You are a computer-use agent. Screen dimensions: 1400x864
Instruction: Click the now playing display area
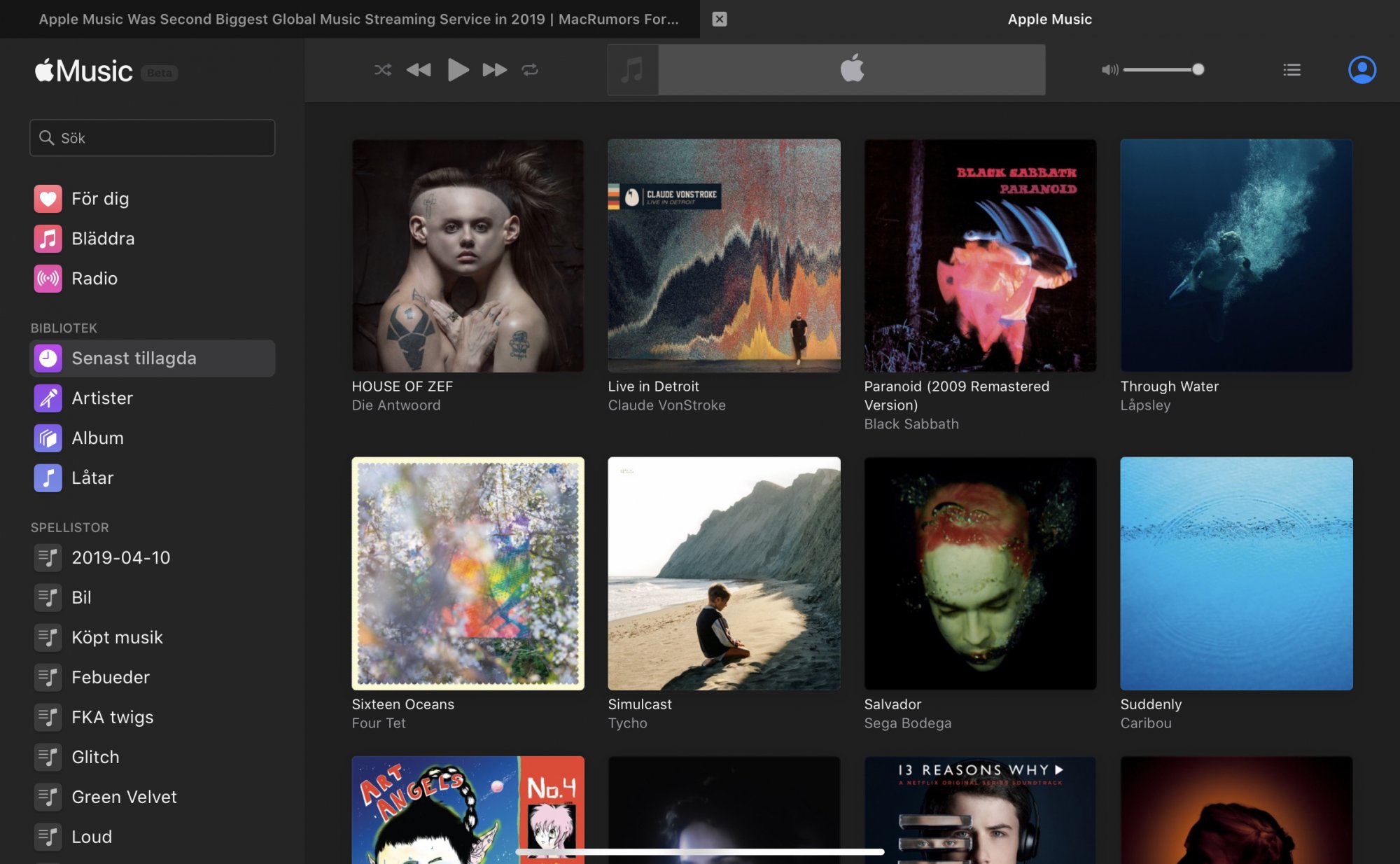tap(827, 70)
